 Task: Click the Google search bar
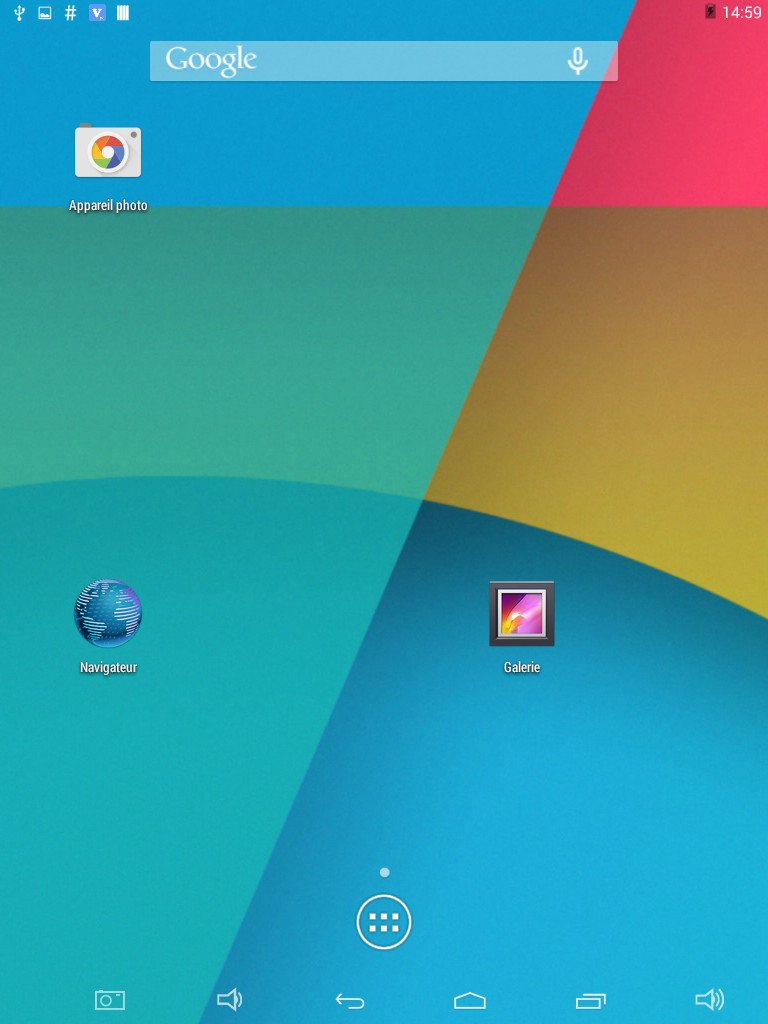[383, 61]
